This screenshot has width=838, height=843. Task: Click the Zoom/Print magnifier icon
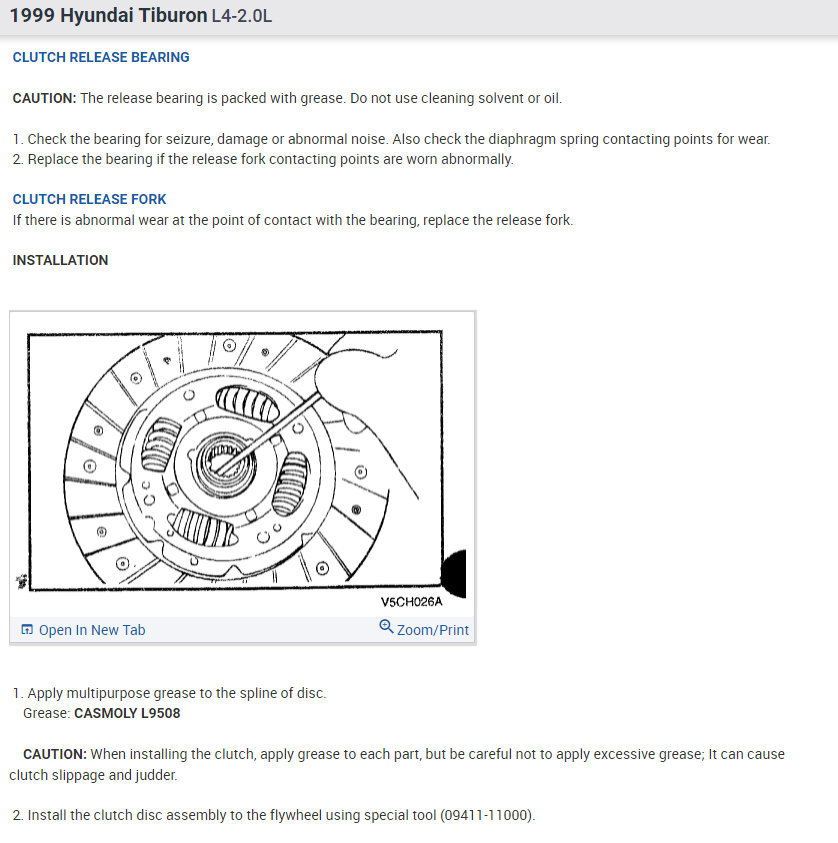[386, 626]
